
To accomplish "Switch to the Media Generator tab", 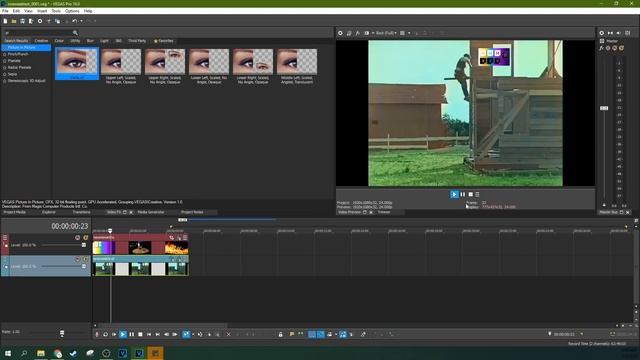I will (151, 212).
